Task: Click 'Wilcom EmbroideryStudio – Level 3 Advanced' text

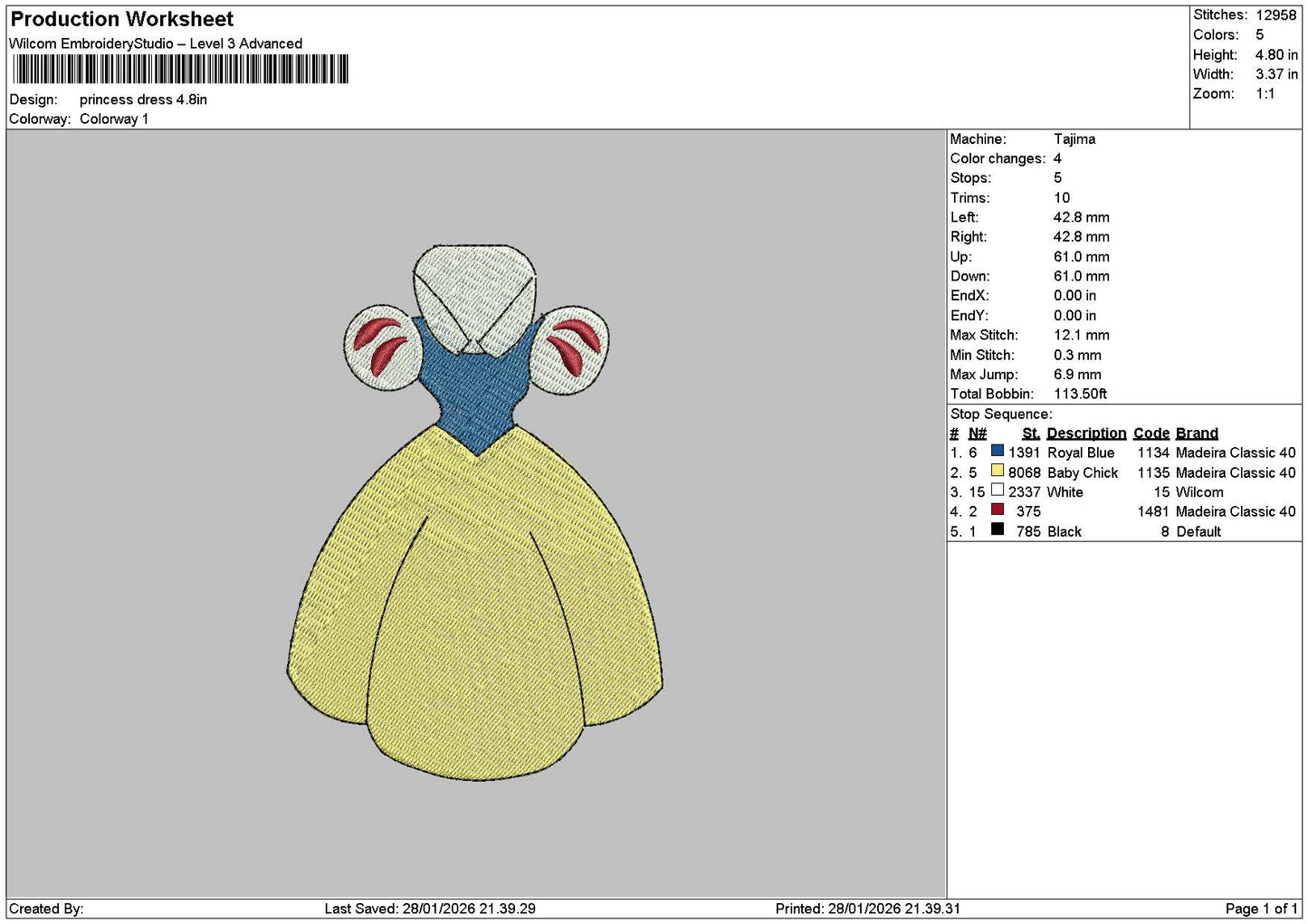Action: tap(156, 43)
